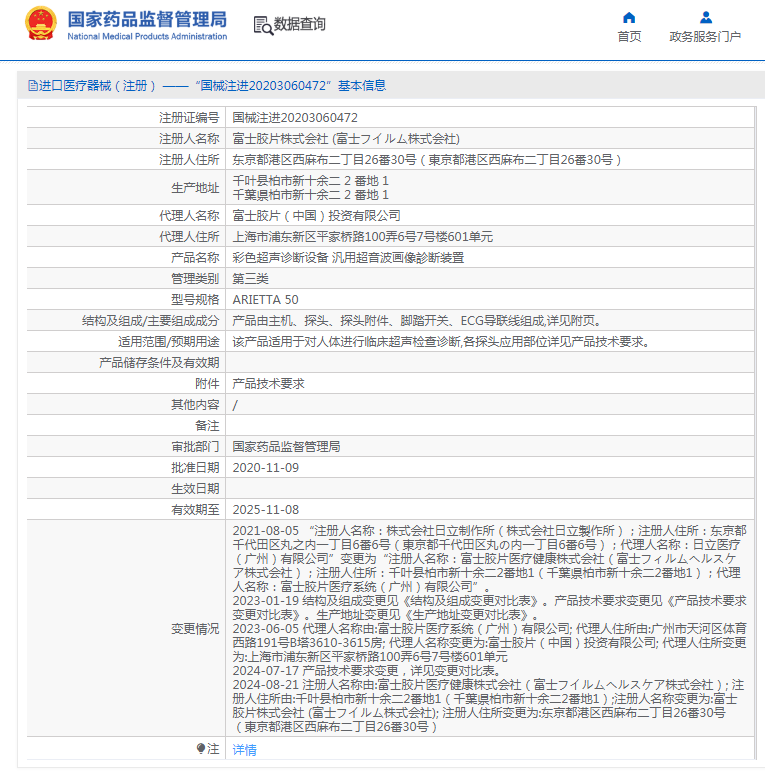Select the 生产地址 first line 千叶县柏市
This screenshot has width=765, height=776.
(x=310, y=181)
